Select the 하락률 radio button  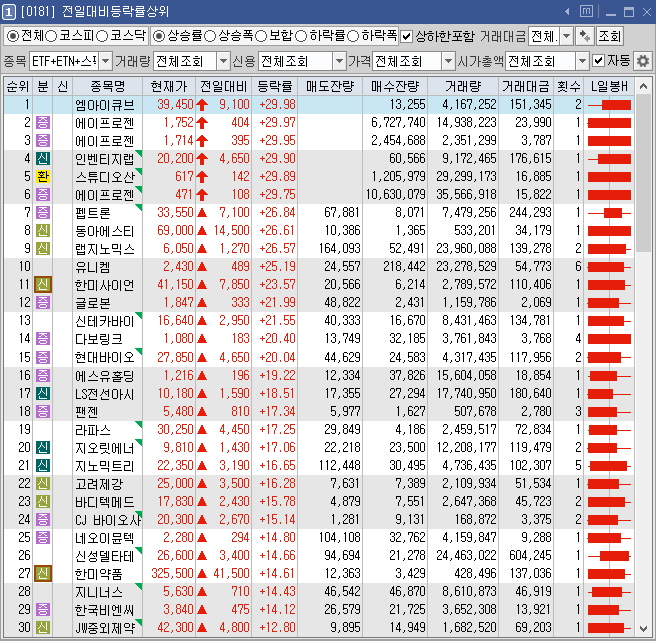[x=301, y=36]
